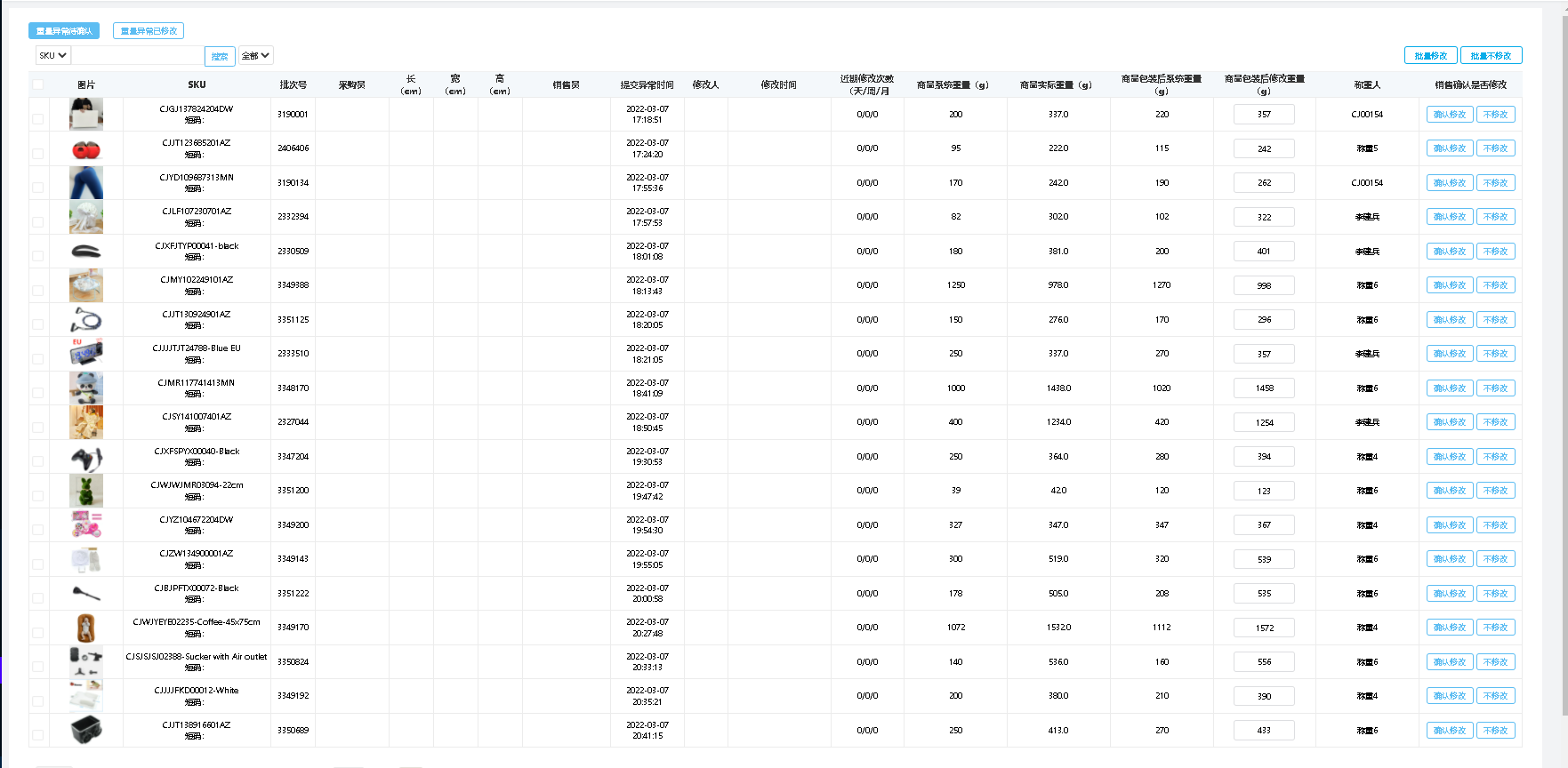Image resolution: width=1568 pixels, height=768 pixels.
Task: Click the vertical page scrollbar
Action: tap(1564, 364)
